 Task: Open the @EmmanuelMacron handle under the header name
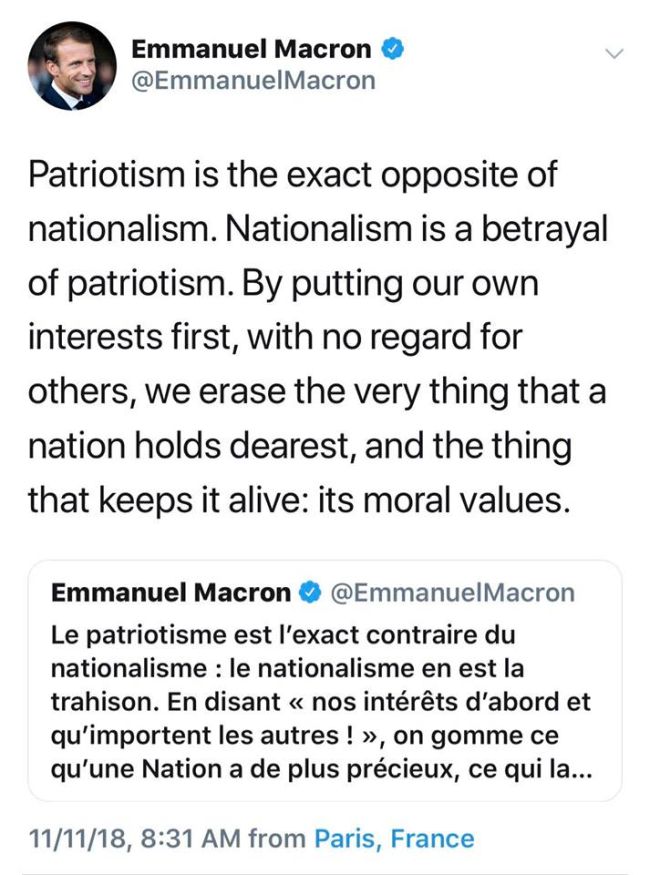pos(254,80)
